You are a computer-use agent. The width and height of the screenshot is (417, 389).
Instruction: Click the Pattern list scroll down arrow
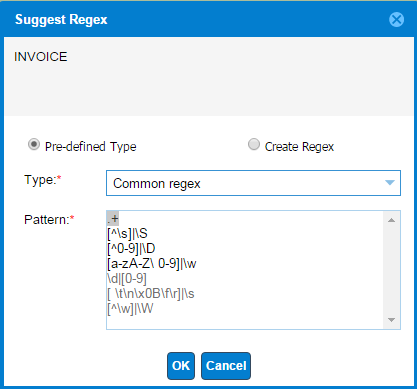pyautogui.click(x=392, y=320)
